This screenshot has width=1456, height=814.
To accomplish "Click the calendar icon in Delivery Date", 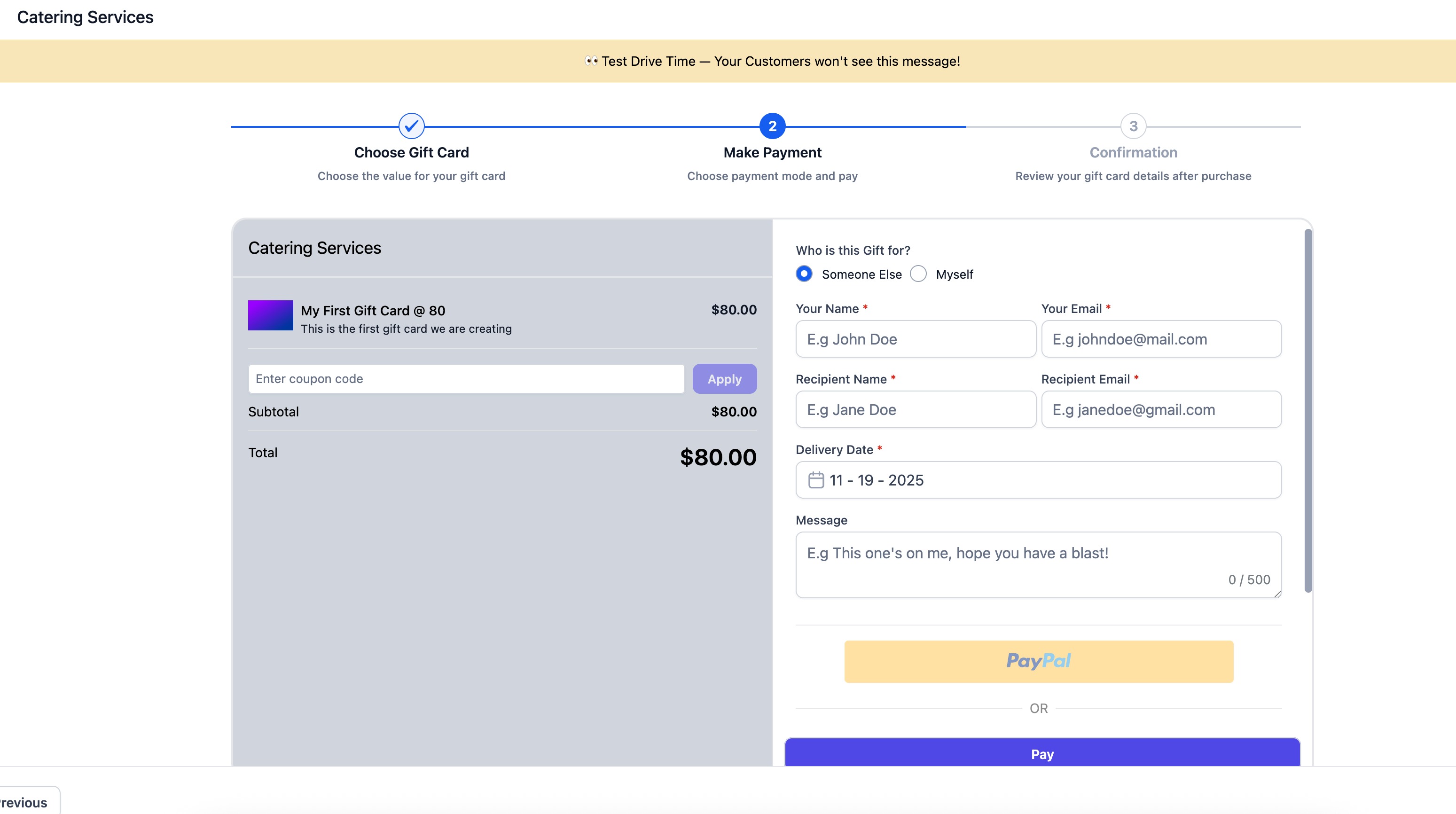I will click(x=815, y=480).
